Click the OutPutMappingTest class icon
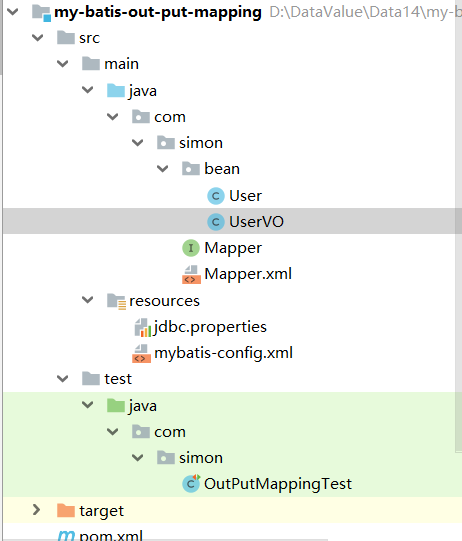Image resolution: width=462 pixels, height=541 pixels. click(x=191, y=483)
